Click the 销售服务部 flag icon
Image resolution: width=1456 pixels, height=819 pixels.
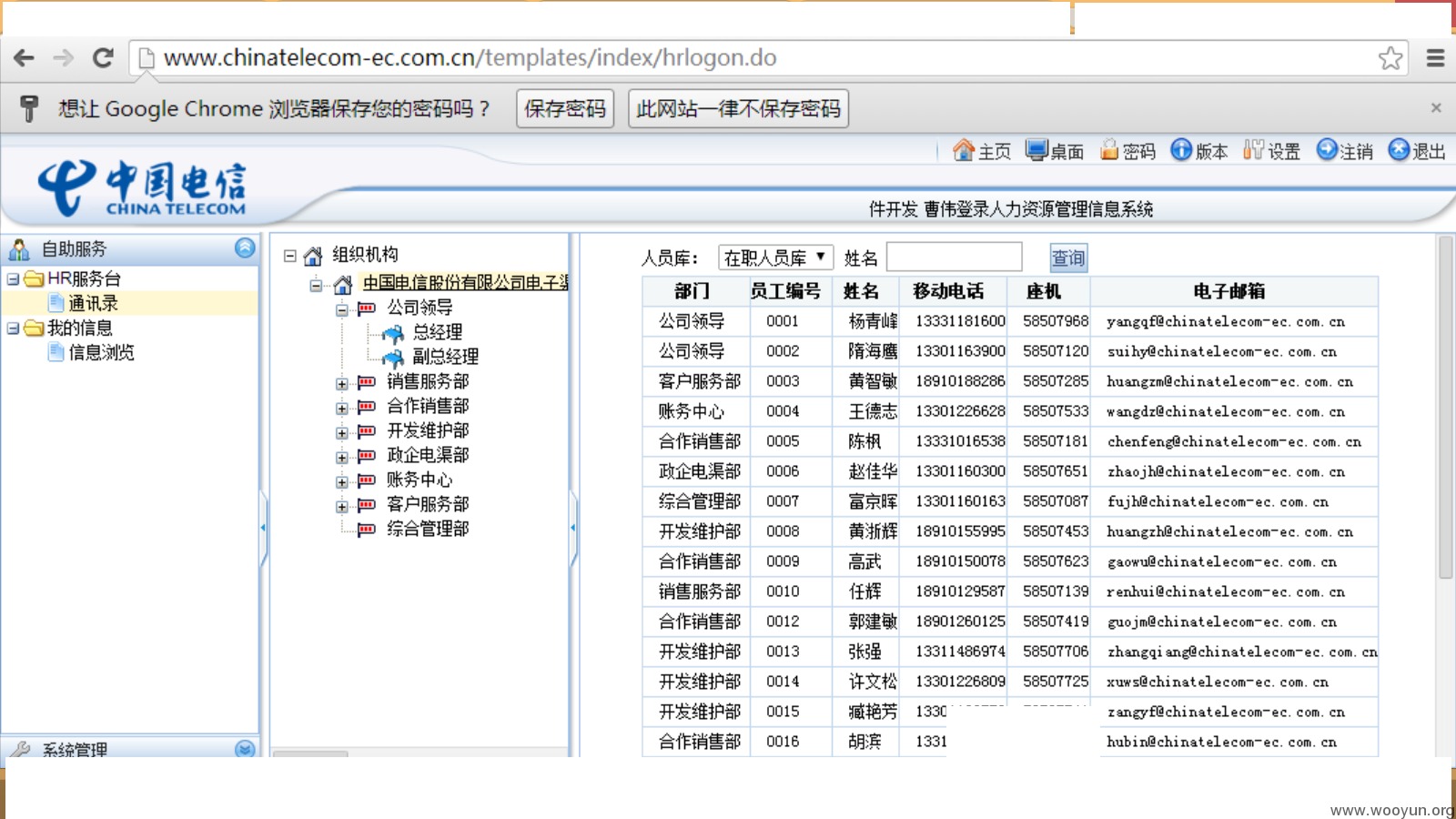click(367, 382)
